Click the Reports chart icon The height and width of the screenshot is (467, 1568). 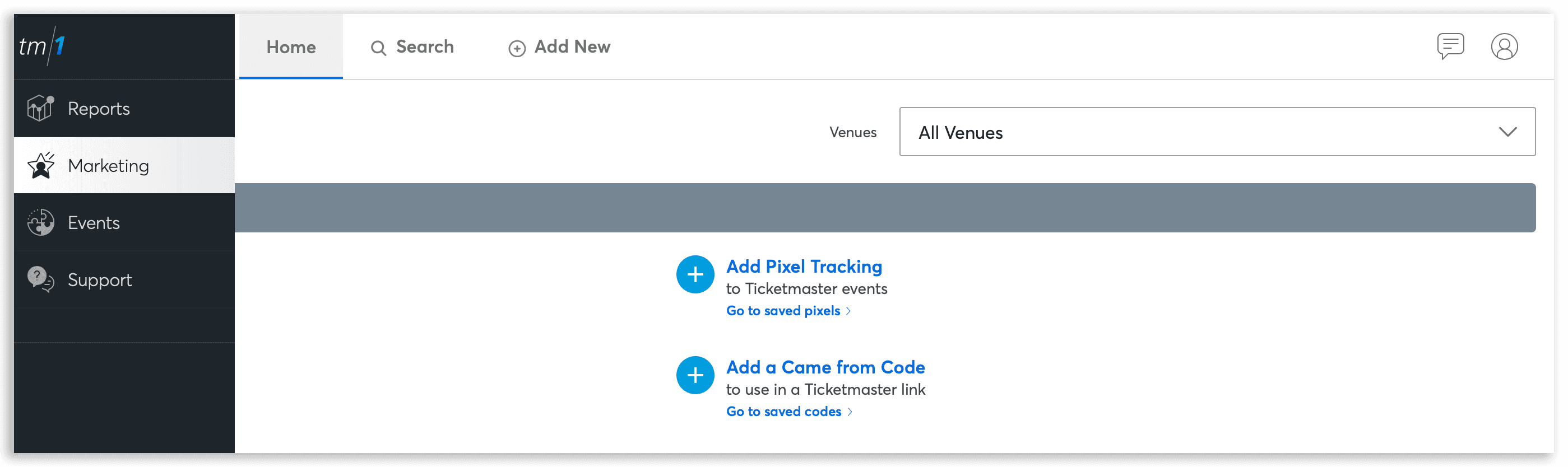(x=40, y=108)
